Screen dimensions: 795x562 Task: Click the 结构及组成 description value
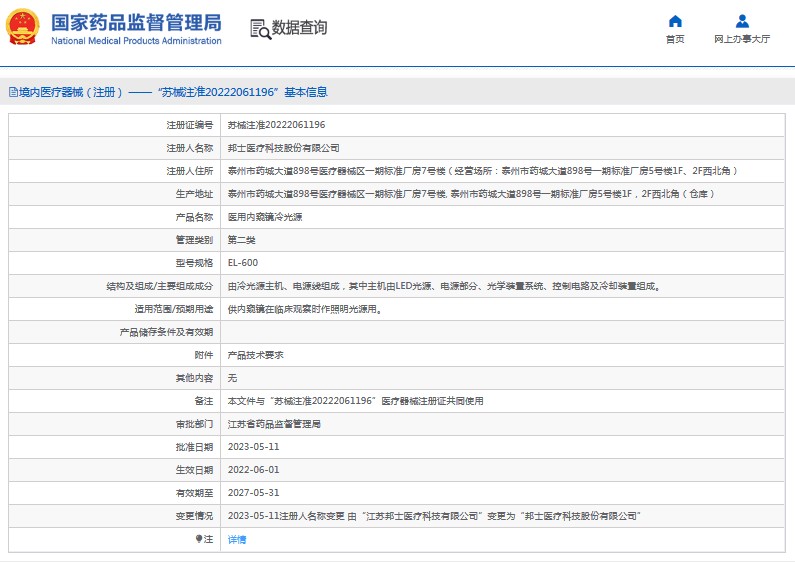[x=445, y=286]
